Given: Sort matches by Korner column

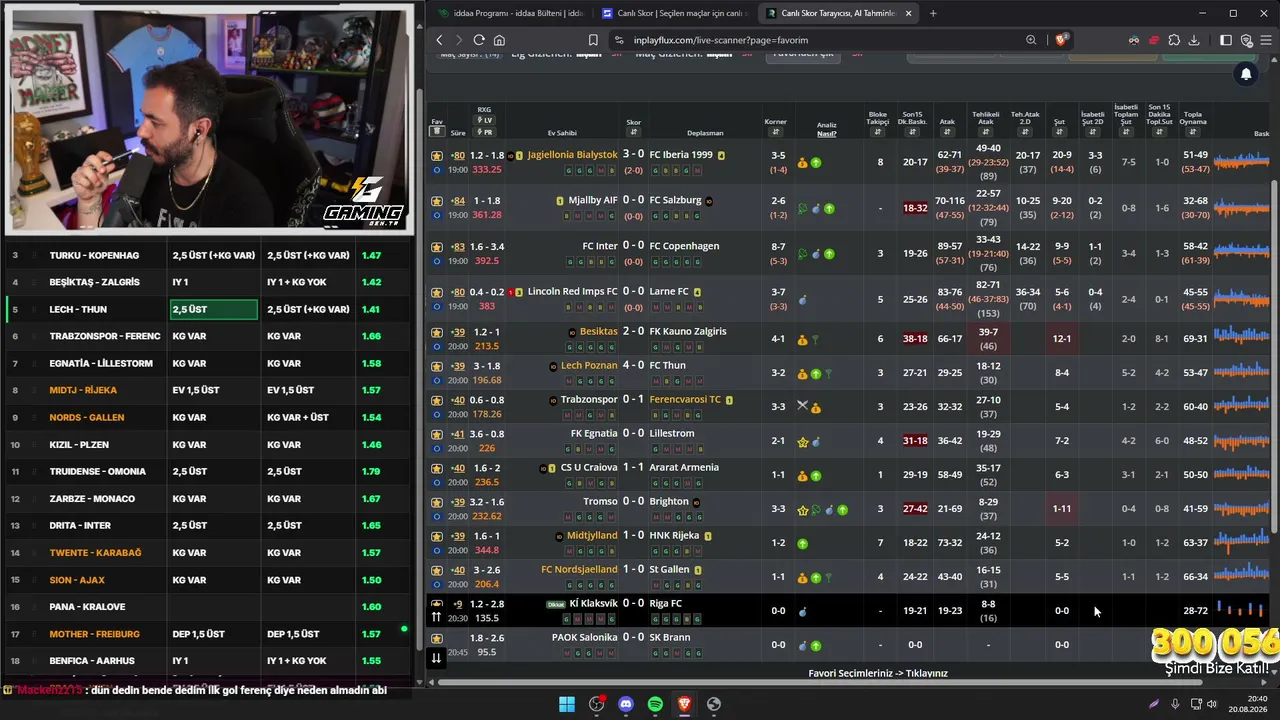Looking at the screenshot, I should (x=776, y=132).
